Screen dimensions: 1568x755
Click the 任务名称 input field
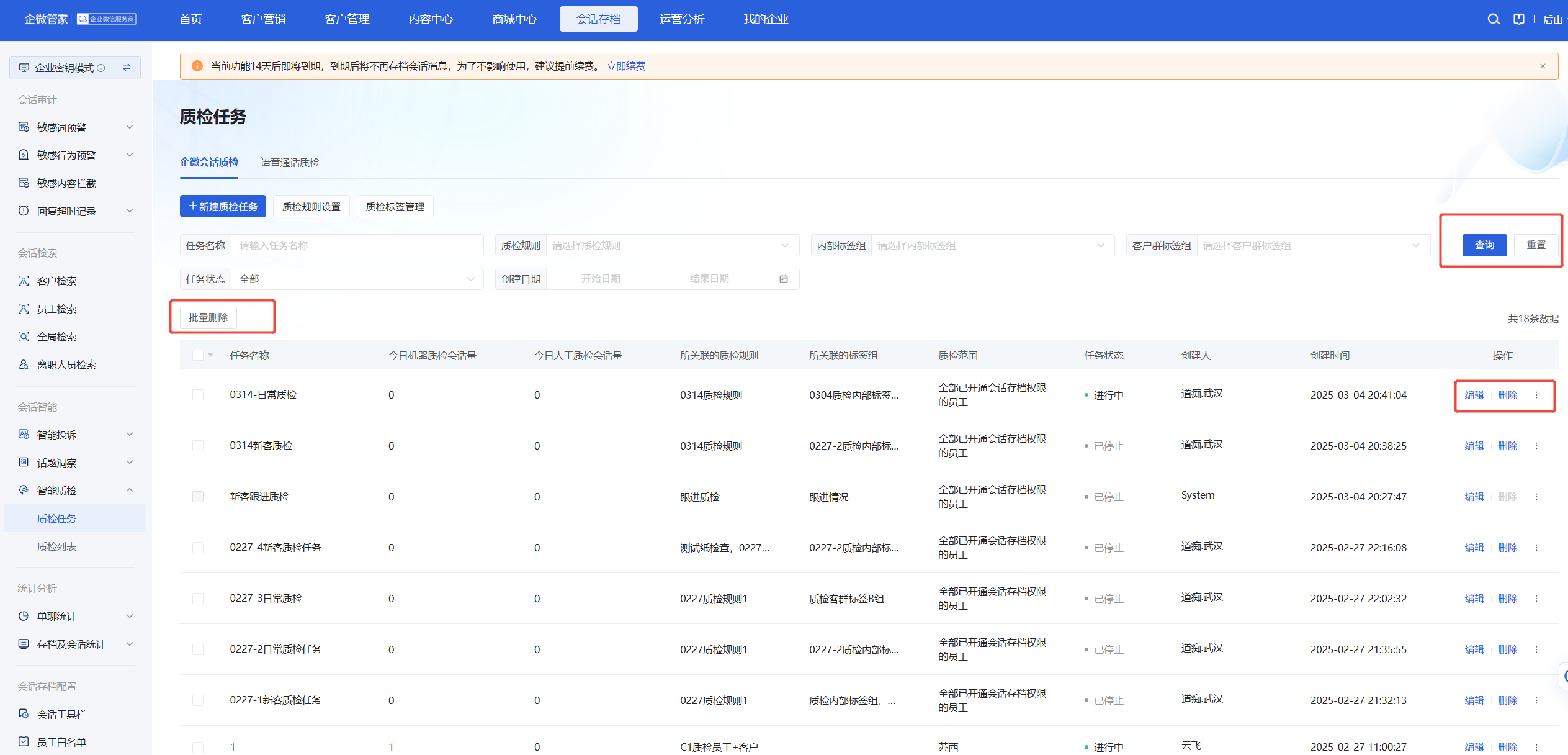coord(357,245)
